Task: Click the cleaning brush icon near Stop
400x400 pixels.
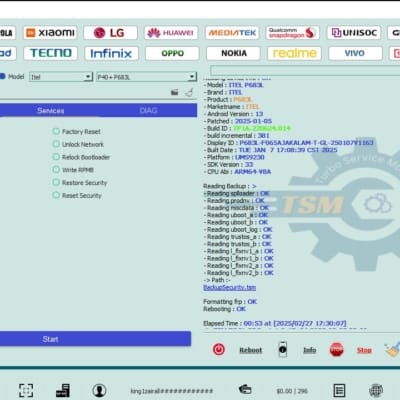Action: pos(391,350)
